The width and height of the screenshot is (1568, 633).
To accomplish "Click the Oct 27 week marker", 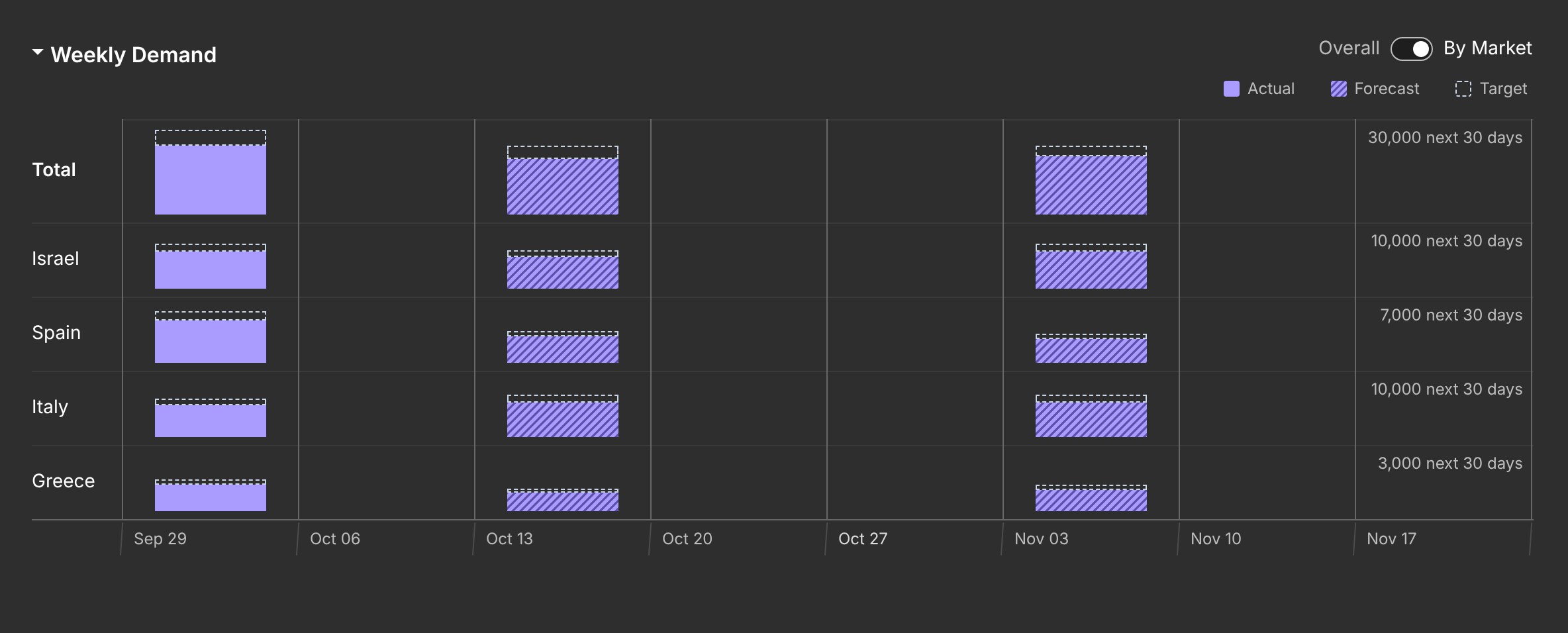I will pos(863,539).
